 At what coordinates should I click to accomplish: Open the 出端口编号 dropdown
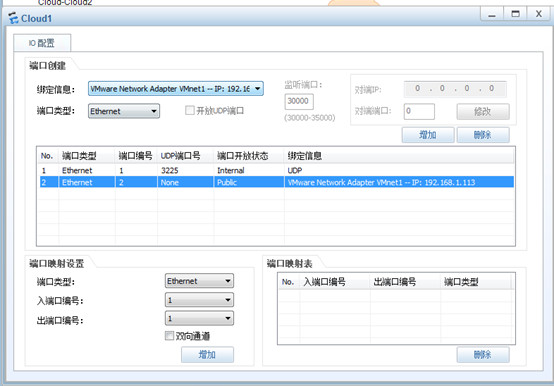coord(199,319)
